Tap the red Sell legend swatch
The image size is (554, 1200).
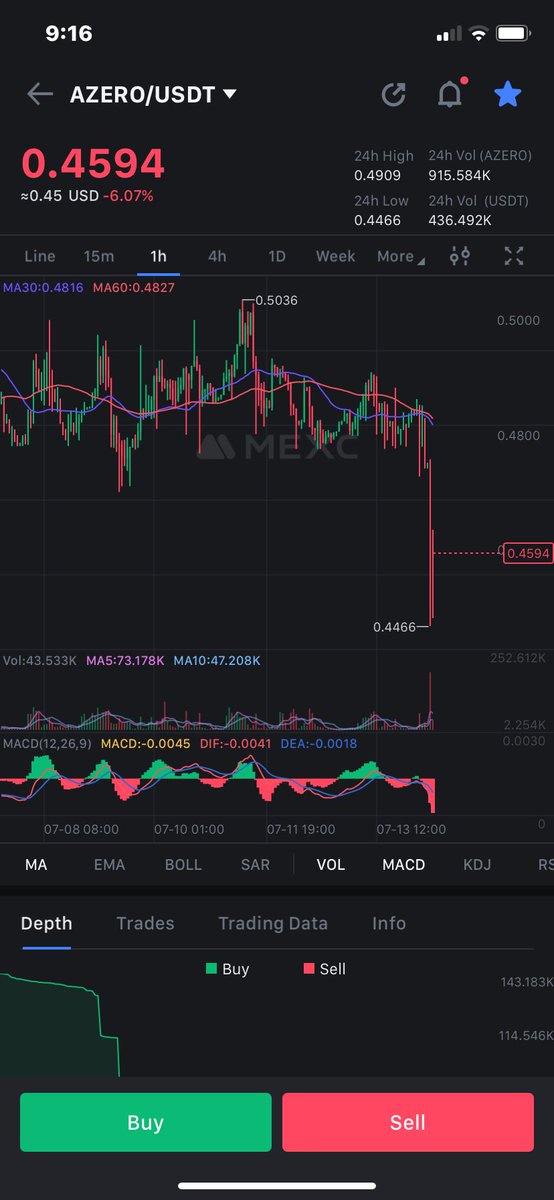tap(309, 969)
